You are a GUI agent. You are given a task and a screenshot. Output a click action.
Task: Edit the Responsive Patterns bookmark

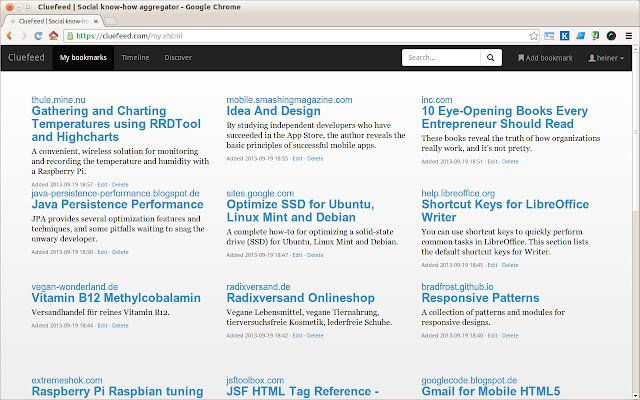point(493,336)
